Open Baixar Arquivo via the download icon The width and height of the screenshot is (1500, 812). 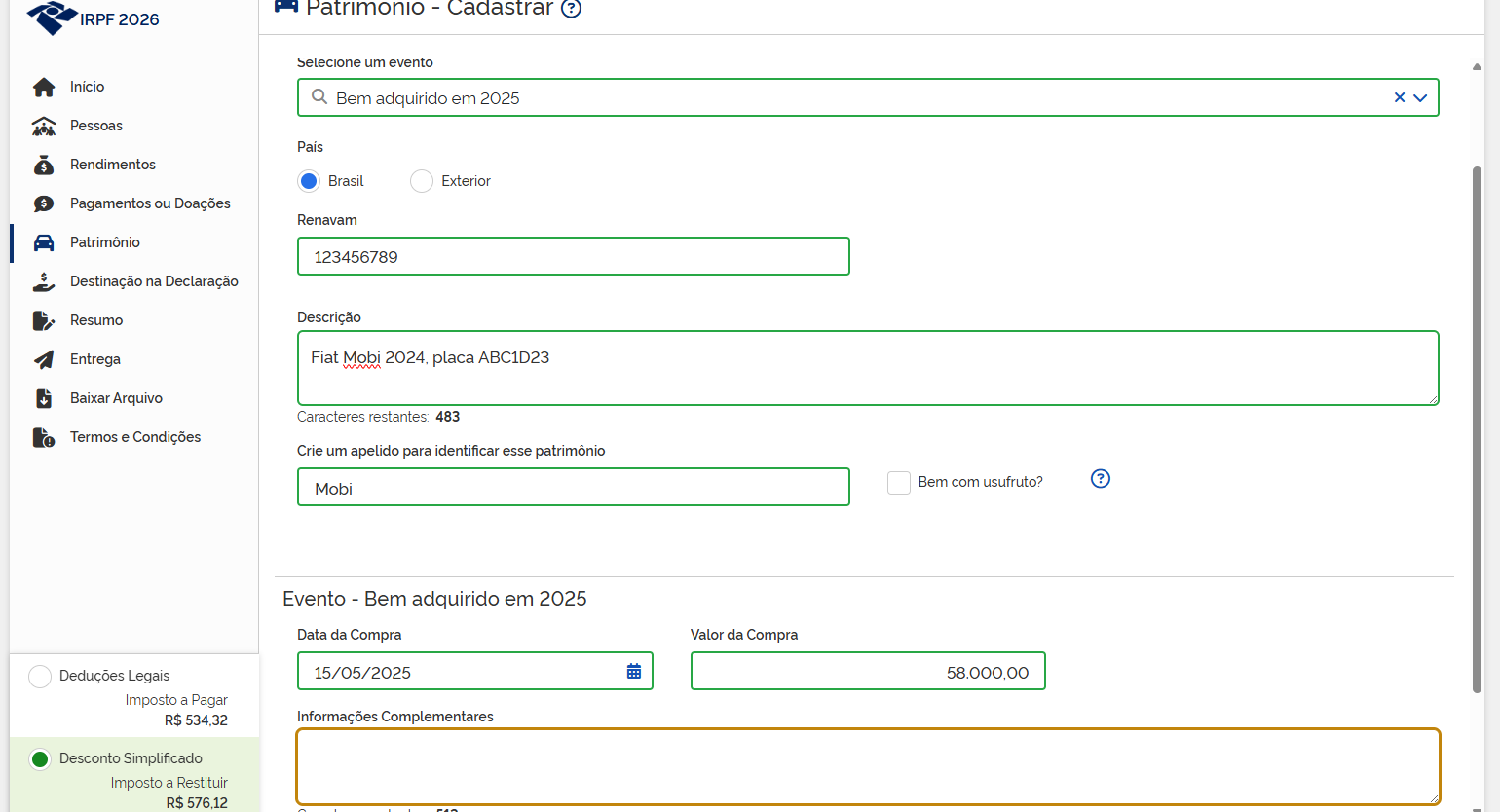click(44, 398)
